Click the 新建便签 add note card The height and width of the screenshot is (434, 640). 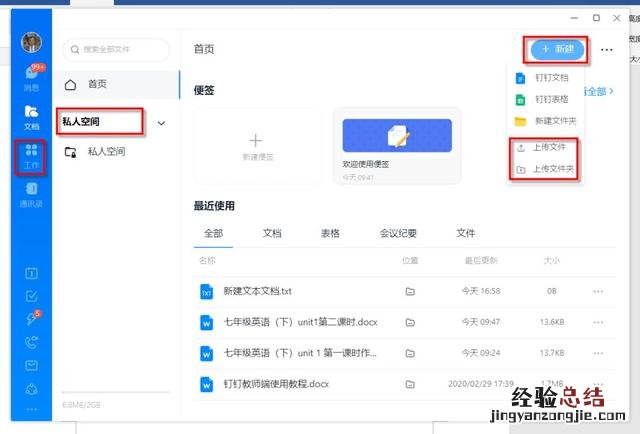point(255,145)
